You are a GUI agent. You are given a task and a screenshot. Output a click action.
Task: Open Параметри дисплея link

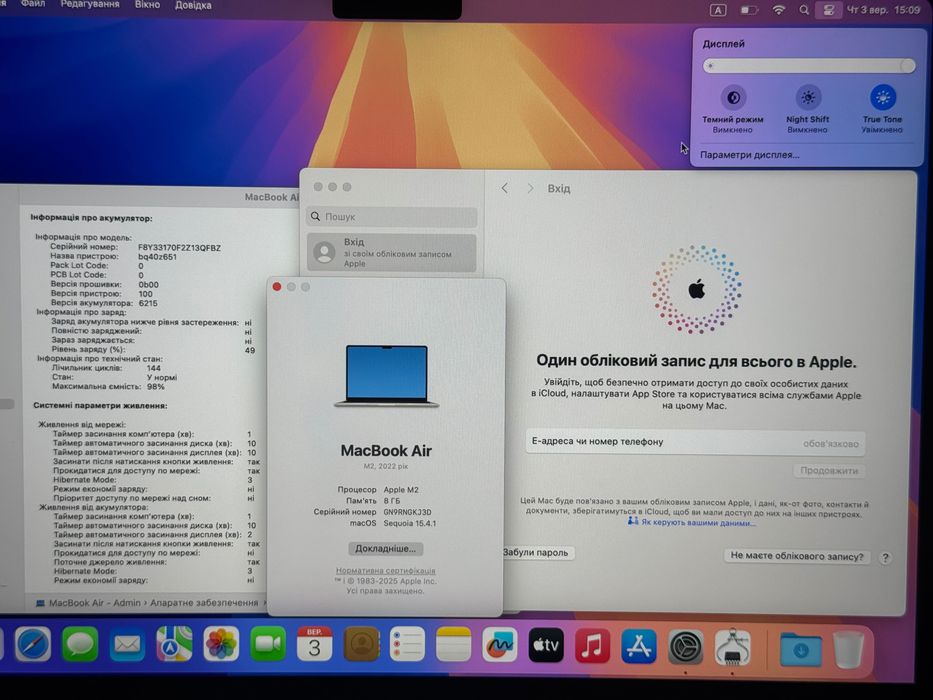(x=750, y=155)
